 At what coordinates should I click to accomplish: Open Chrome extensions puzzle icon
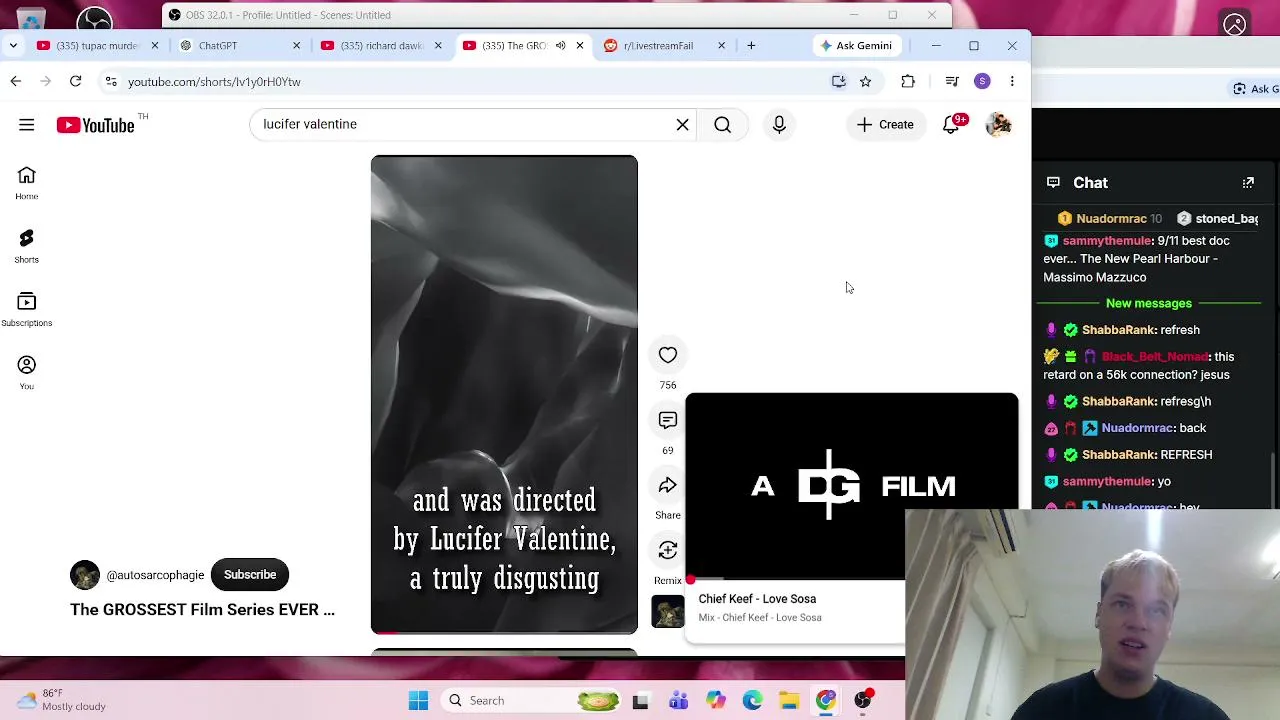(908, 82)
